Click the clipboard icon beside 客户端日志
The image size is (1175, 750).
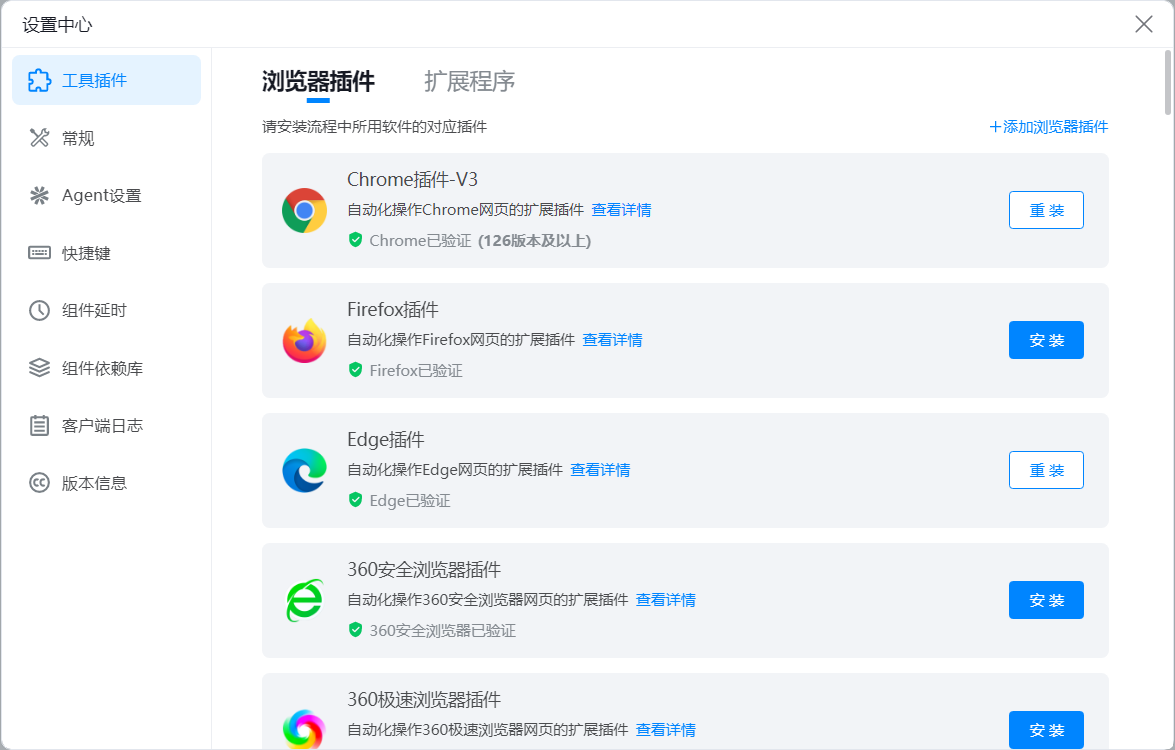[x=39, y=426]
